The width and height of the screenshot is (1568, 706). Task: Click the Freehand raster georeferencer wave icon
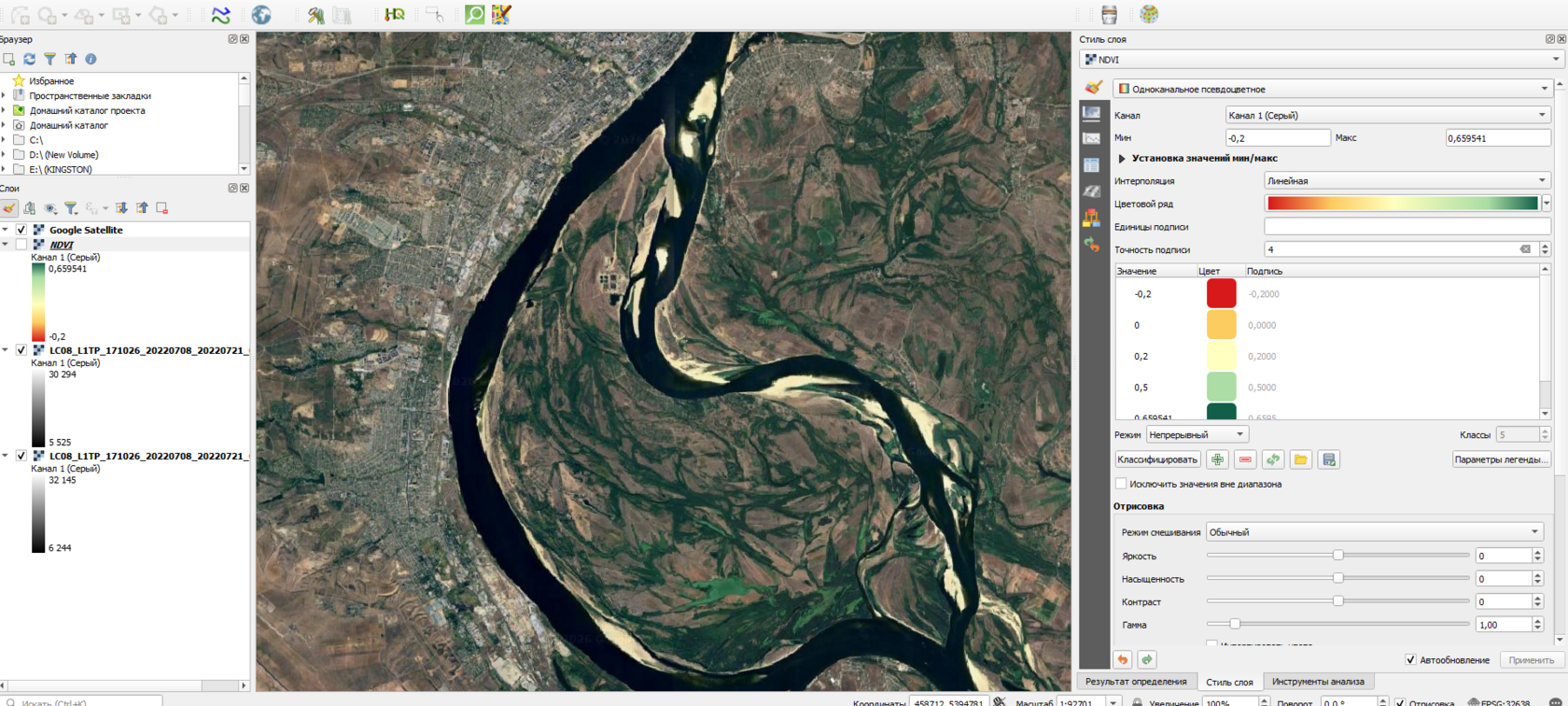point(220,15)
